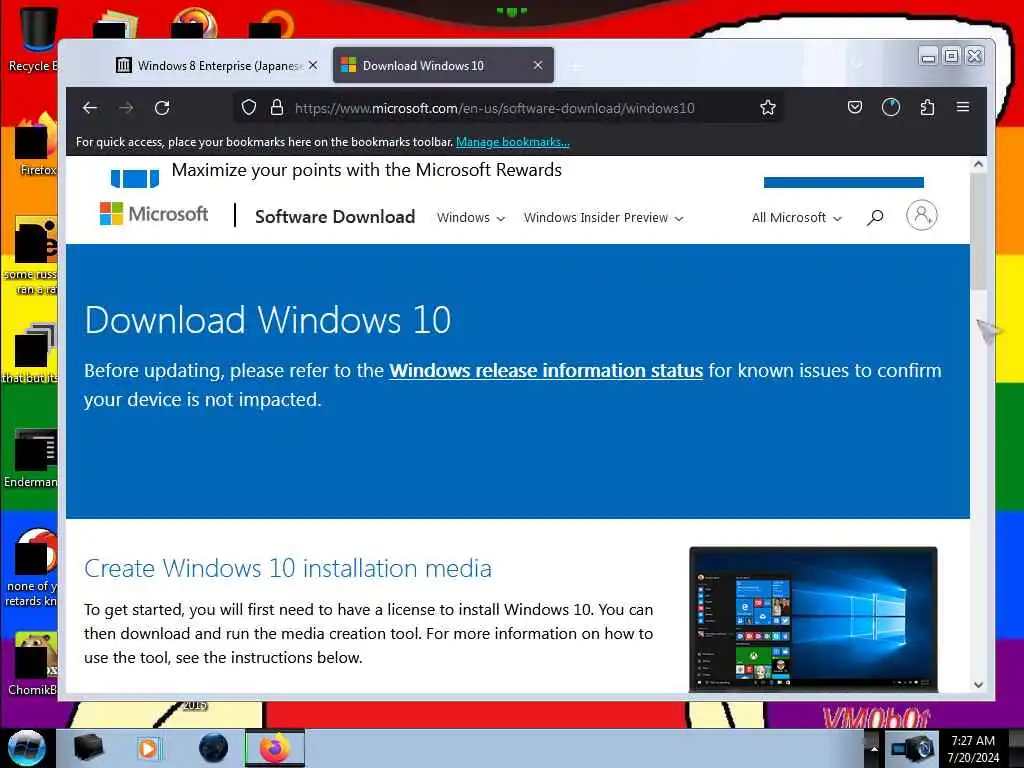Select the Enderman desktop icon
Viewport: 1024px width, 768px height.
pyautogui.click(x=31, y=457)
